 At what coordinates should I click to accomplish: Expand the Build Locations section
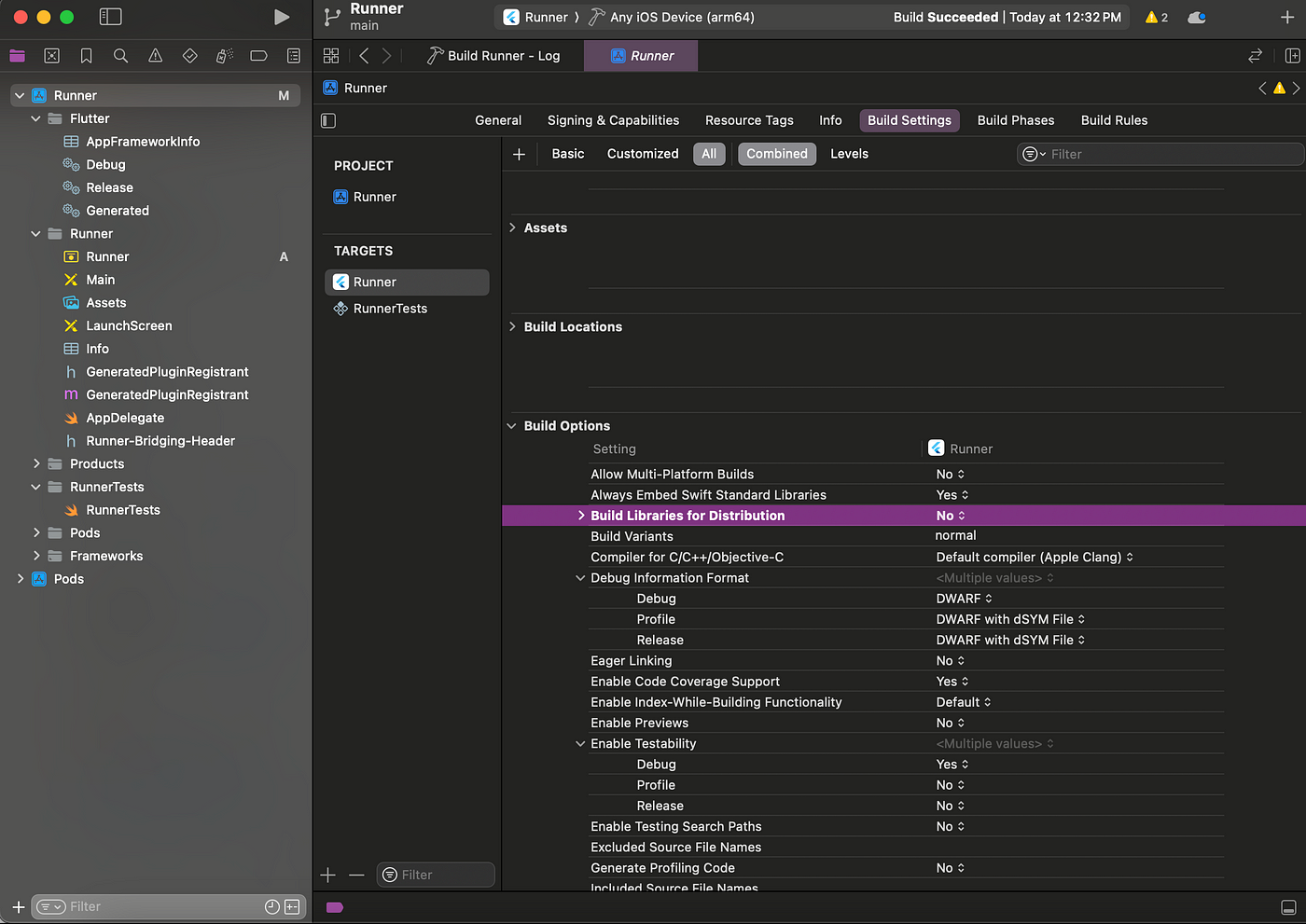tap(512, 326)
